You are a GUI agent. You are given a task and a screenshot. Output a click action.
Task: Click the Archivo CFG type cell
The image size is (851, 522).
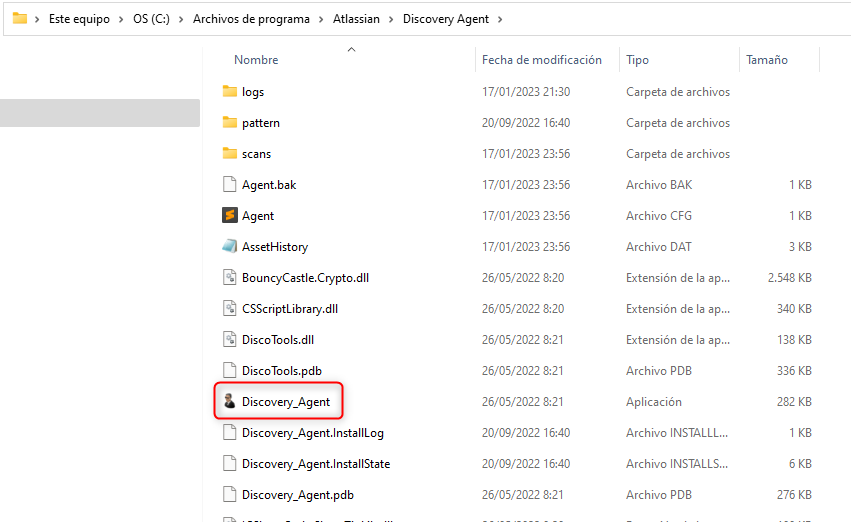click(x=659, y=215)
